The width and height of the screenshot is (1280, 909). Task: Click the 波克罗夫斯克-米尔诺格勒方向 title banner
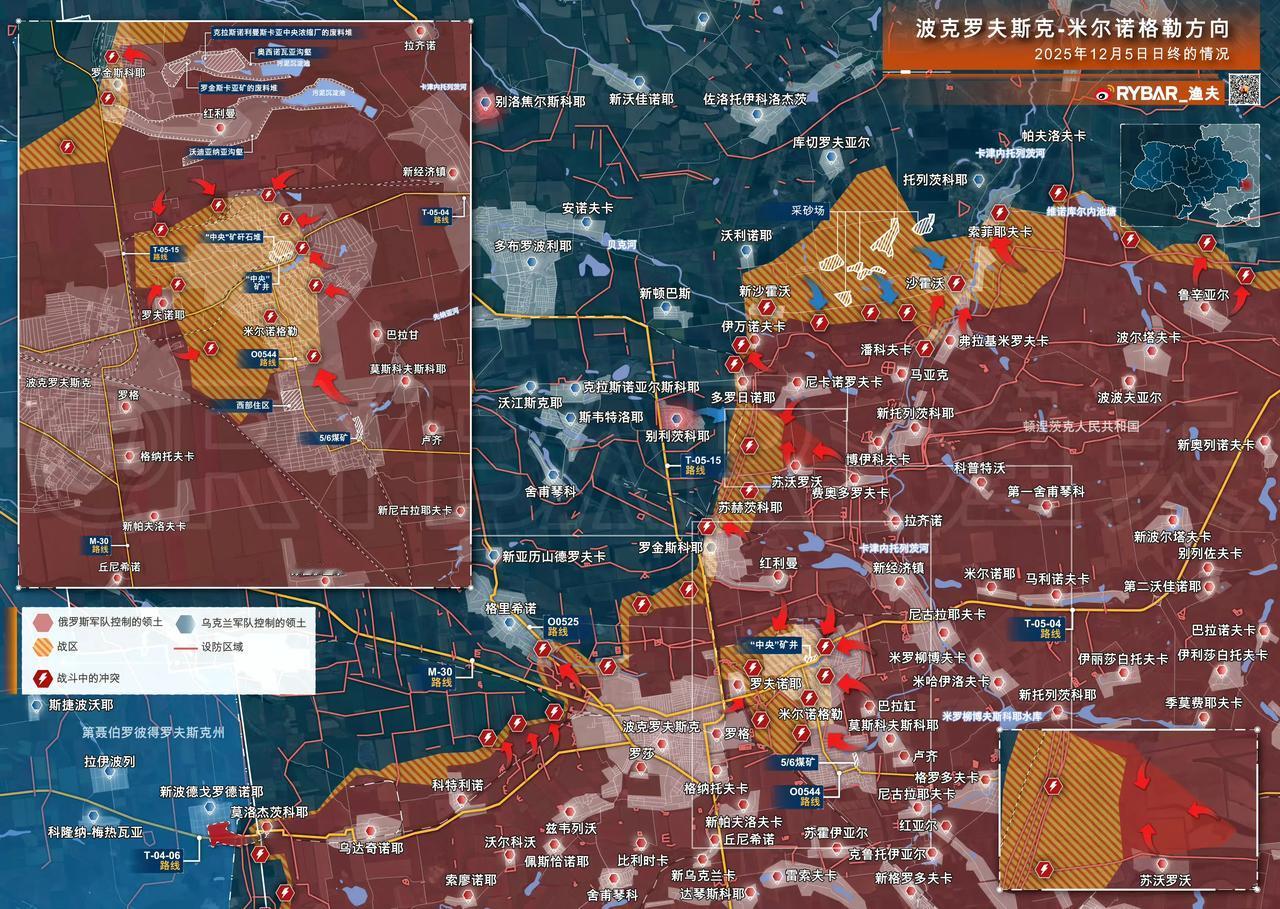coord(1072,29)
